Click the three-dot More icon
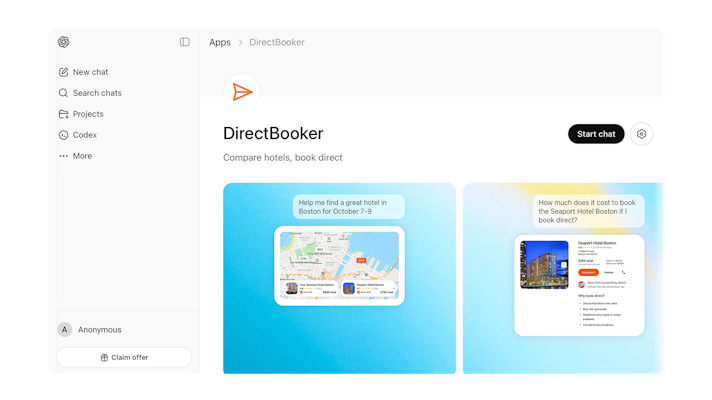Viewport: 712px width, 400px height. tap(63, 156)
